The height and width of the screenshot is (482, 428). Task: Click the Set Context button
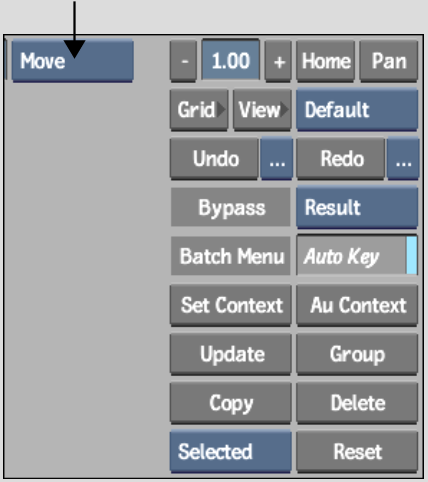[231, 305]
